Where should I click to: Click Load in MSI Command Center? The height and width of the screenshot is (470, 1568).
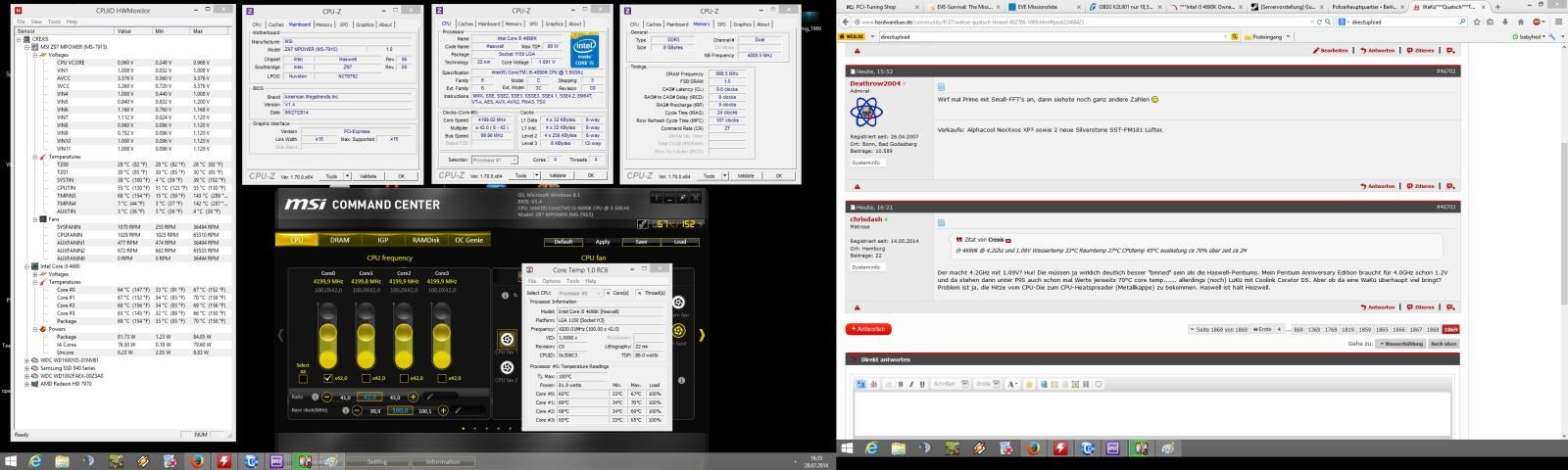(680, 242)
